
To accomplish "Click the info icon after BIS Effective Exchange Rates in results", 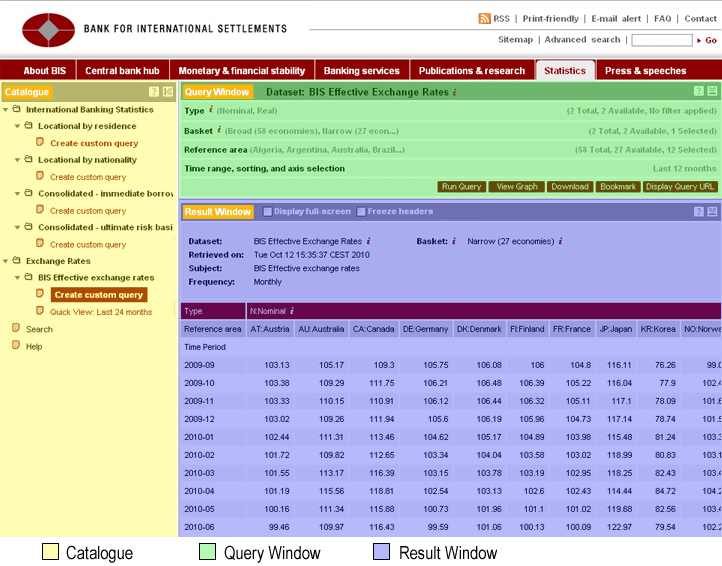I will coord(368,241).
